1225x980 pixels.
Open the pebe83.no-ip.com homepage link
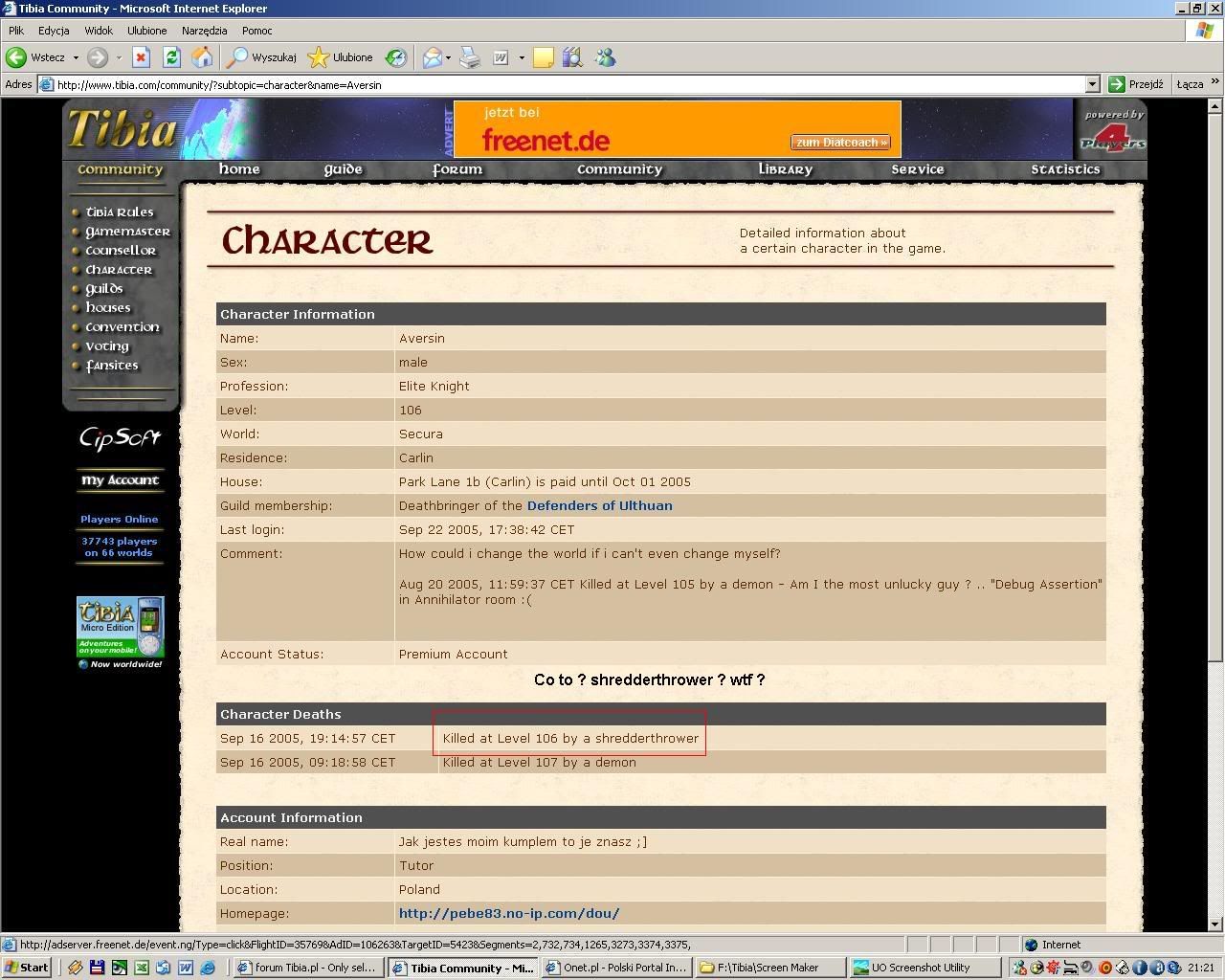[x=509, y=913]
